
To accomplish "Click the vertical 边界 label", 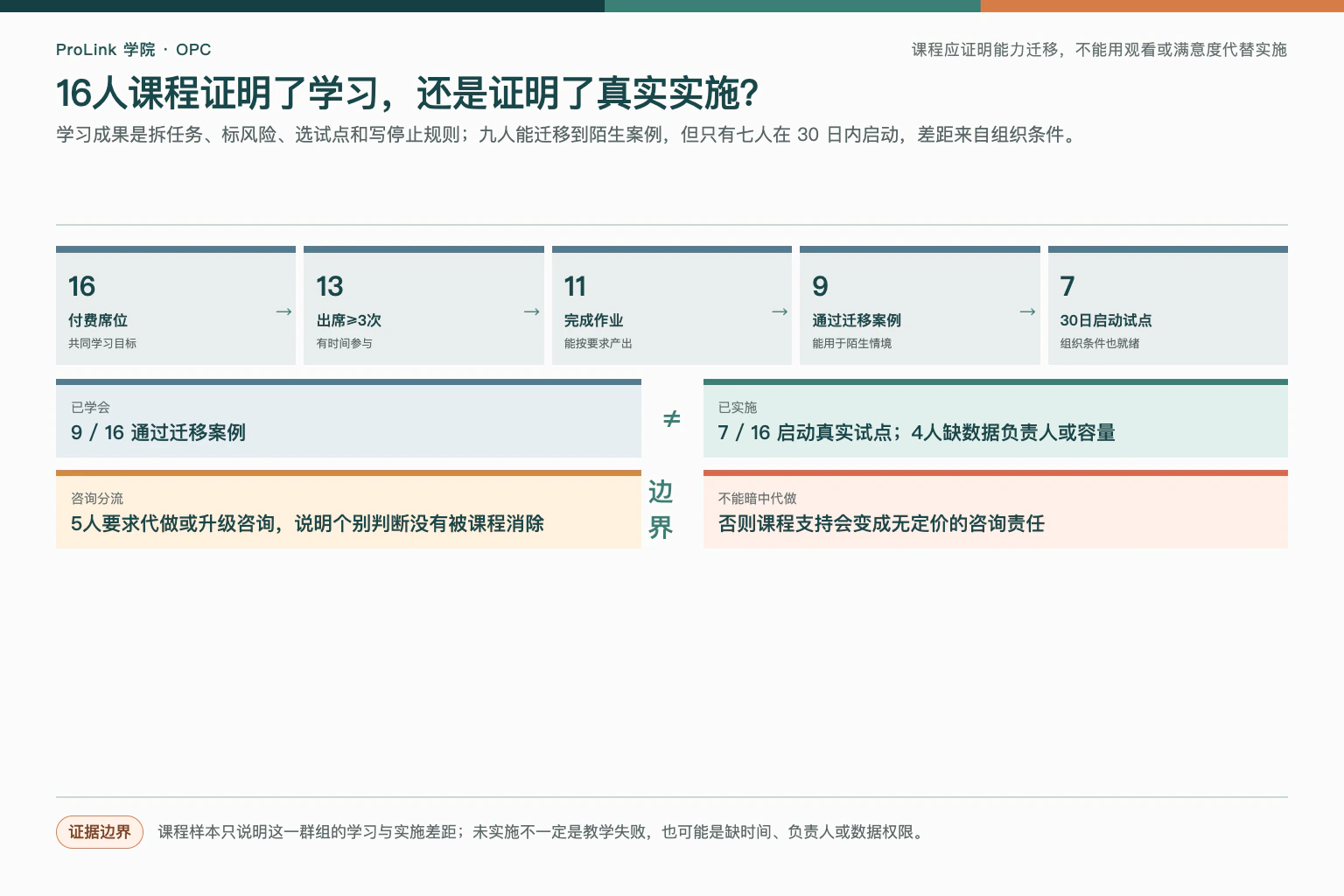I will [x=661, y=509].
